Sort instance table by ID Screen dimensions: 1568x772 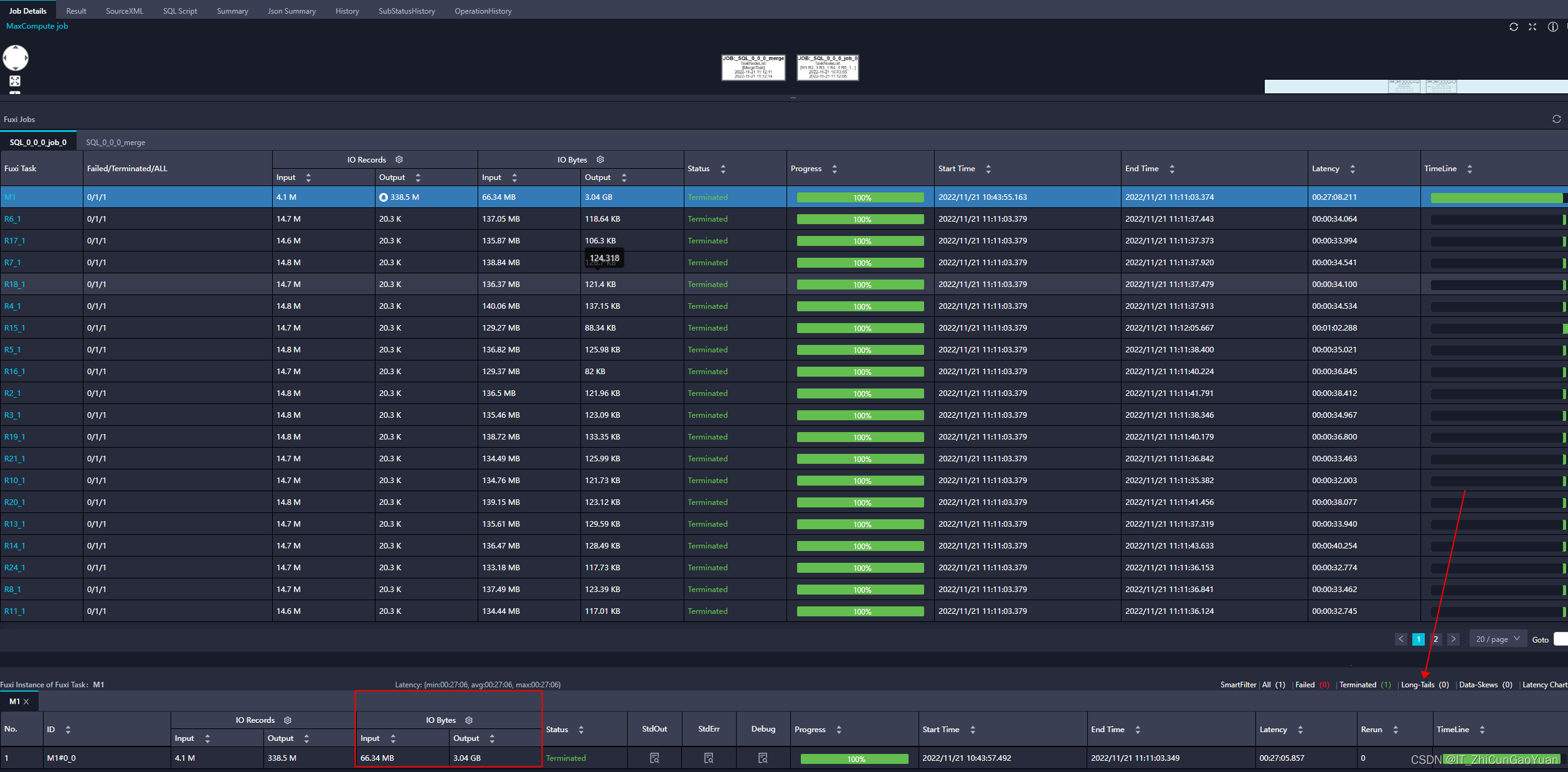coord(68,729)
